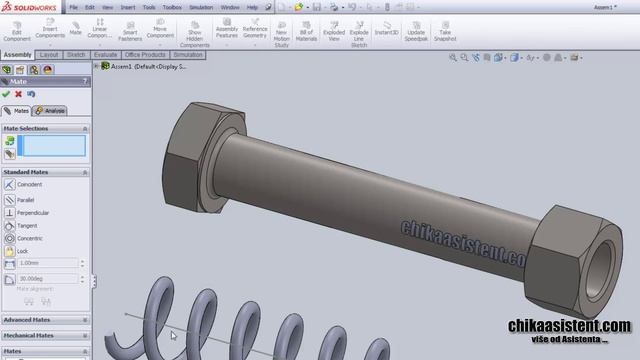Click Bill of Materials tool
The height and width of the screenshot is (360, 640).
pos(306,31)
